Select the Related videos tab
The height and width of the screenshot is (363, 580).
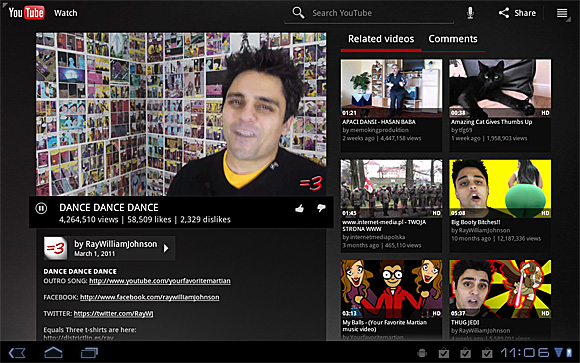381,39
